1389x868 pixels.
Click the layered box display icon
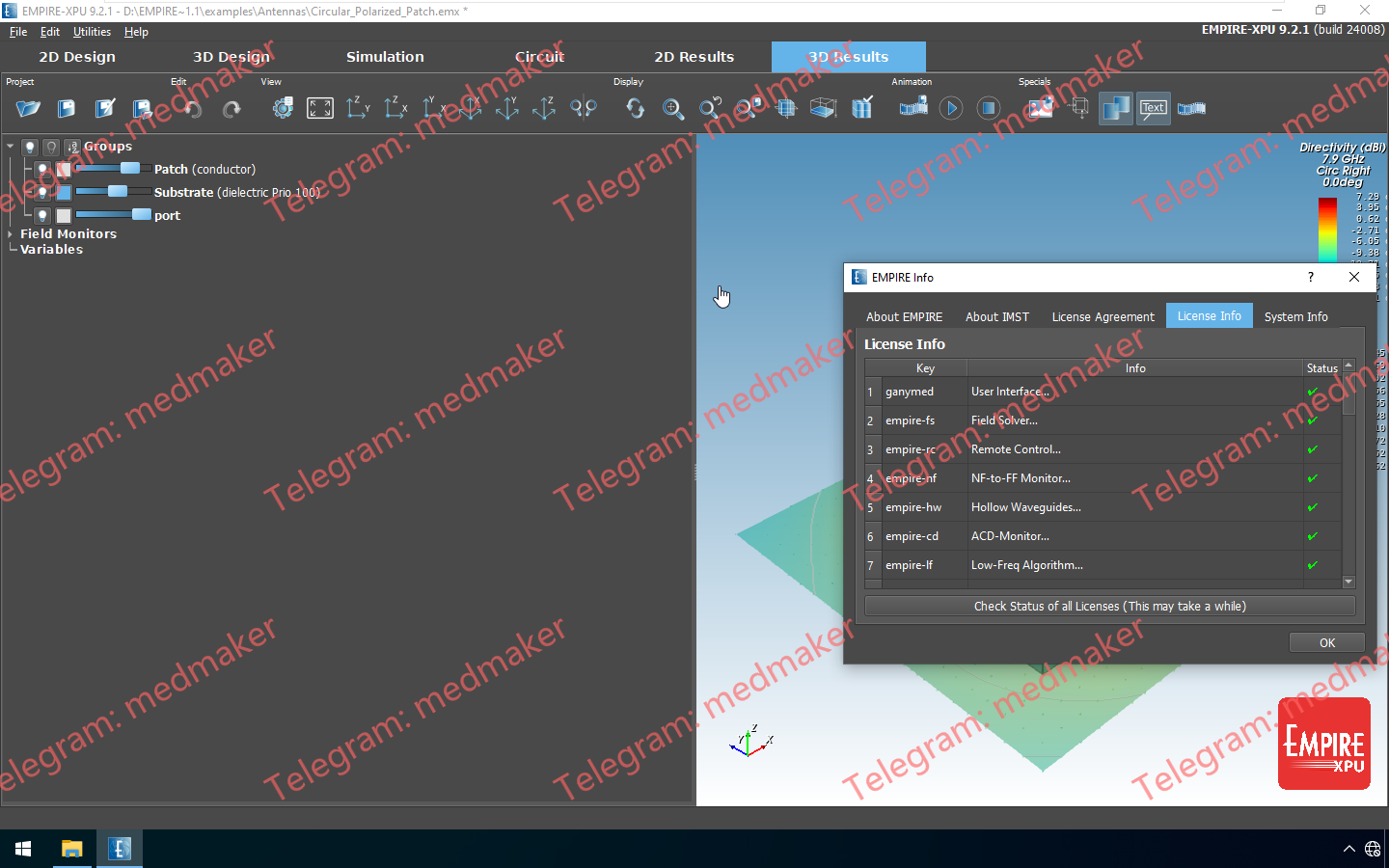tap(824, 108)
